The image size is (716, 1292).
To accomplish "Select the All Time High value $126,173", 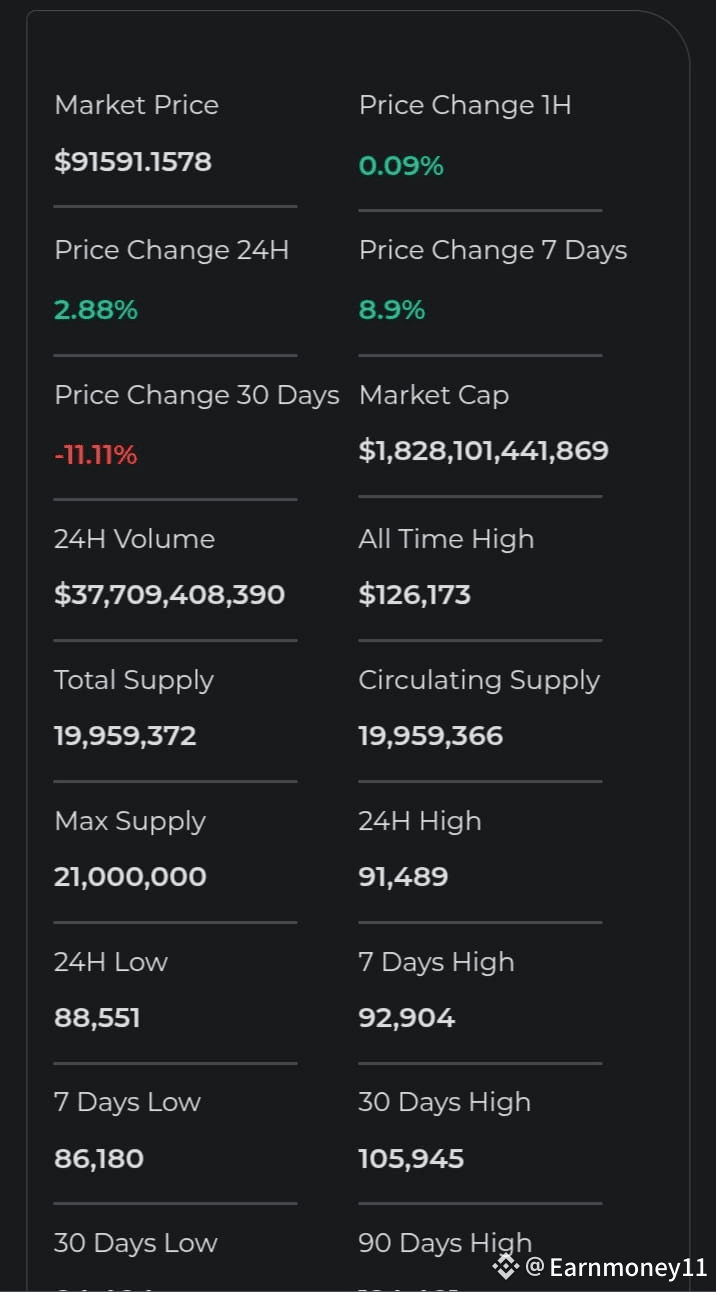I will (x=415, y=595).
